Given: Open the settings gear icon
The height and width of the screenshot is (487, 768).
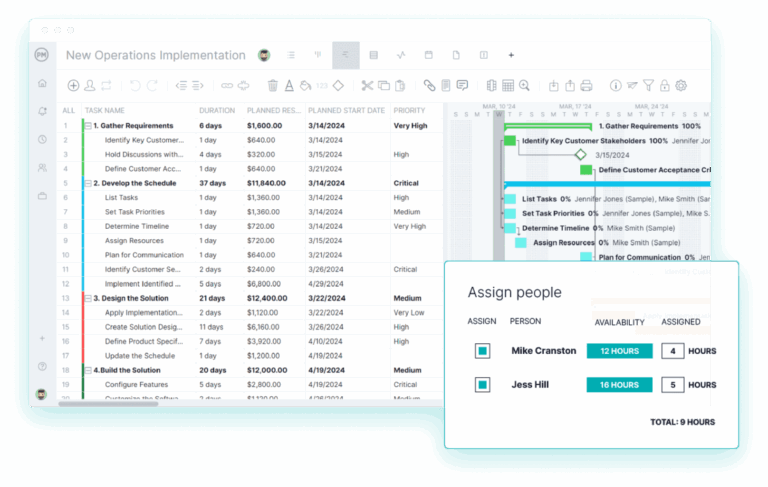Looking at the screenshot, I should [681, 86].
